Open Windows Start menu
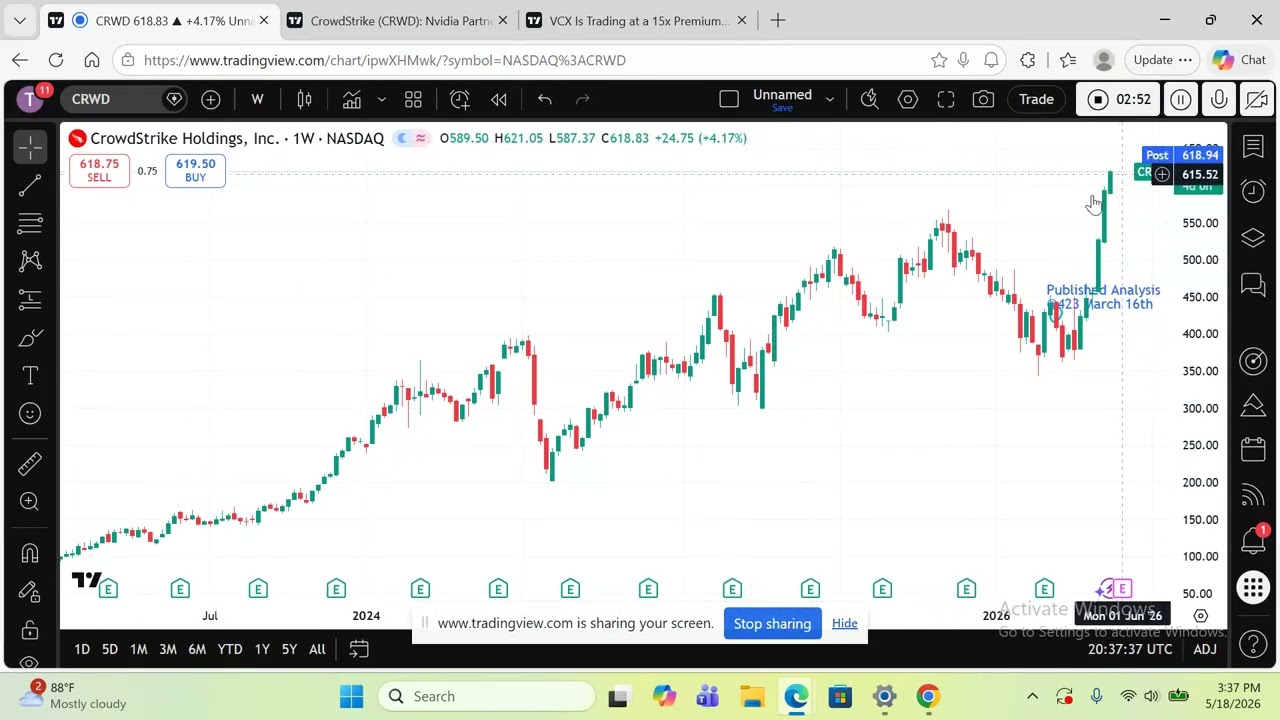This screenshot has width=1280, height=720. pyautogui.click(x=351, y=696)
